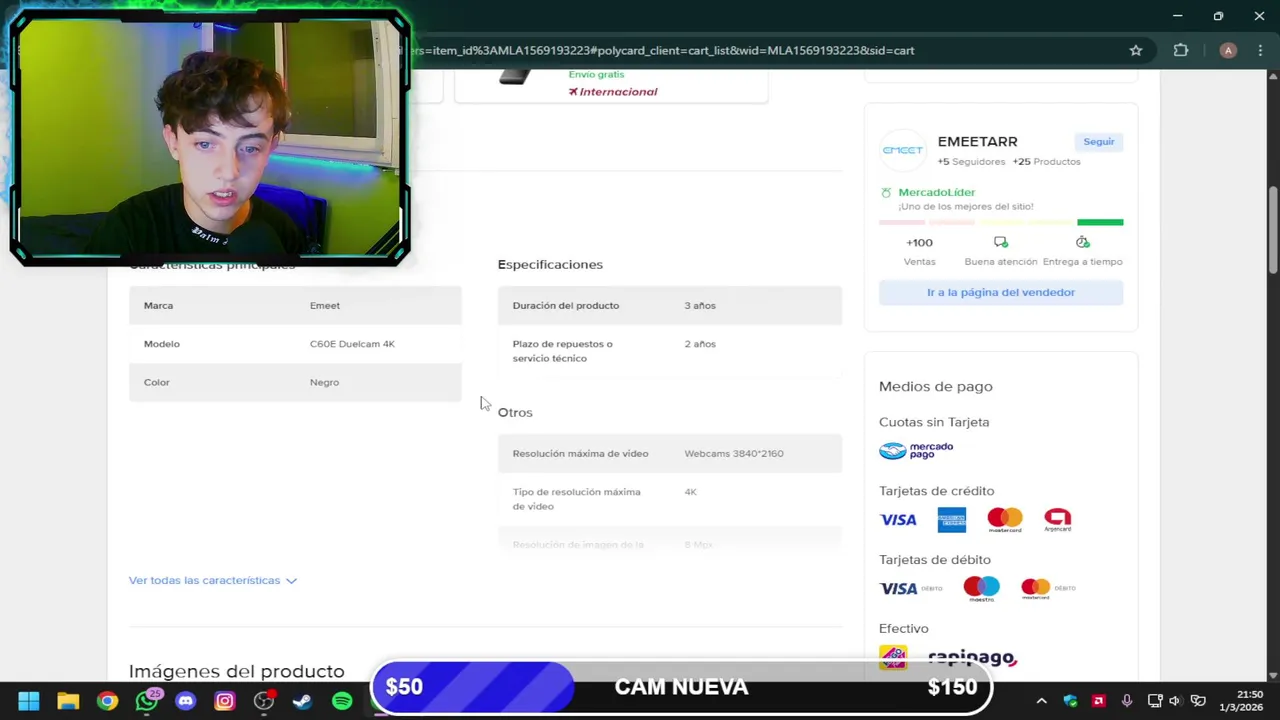Screen dimensions: 1280x720
Task: Click the Cuotas sin Tarjeta heading
Action: [x=934, y=422]
